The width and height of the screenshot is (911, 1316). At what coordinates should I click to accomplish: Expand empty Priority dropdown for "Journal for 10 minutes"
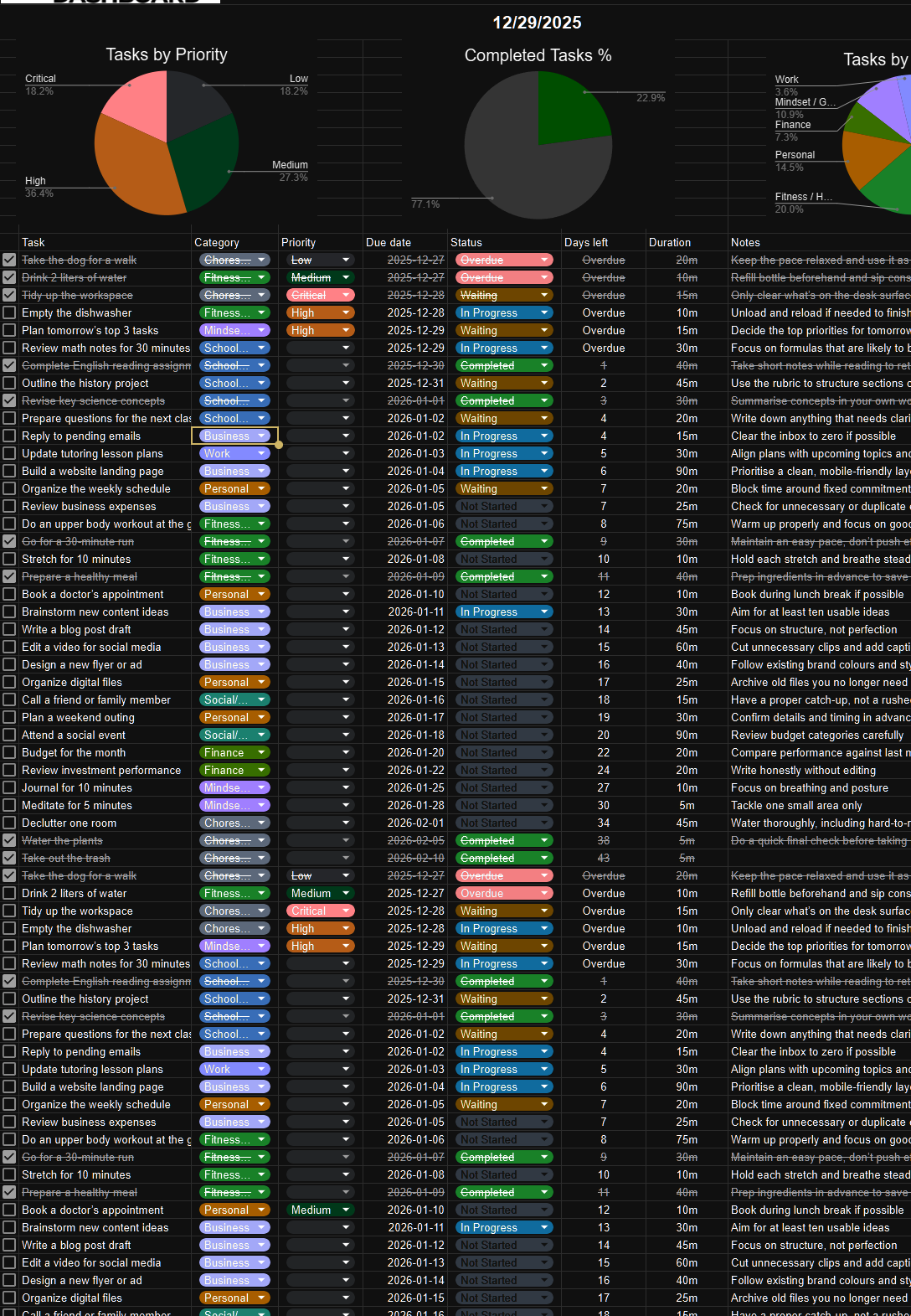(320, 787)
